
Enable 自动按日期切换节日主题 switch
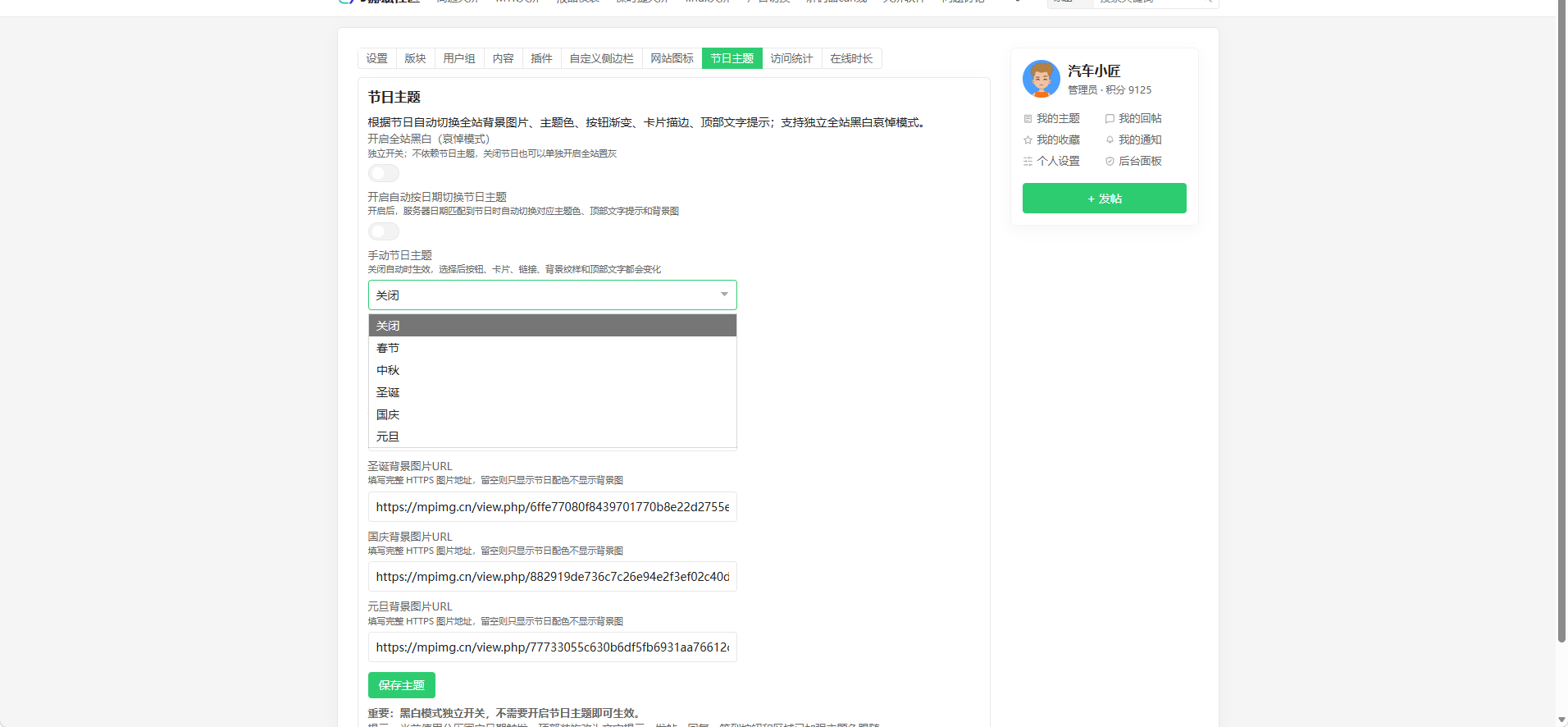click(x=384, y=231)
